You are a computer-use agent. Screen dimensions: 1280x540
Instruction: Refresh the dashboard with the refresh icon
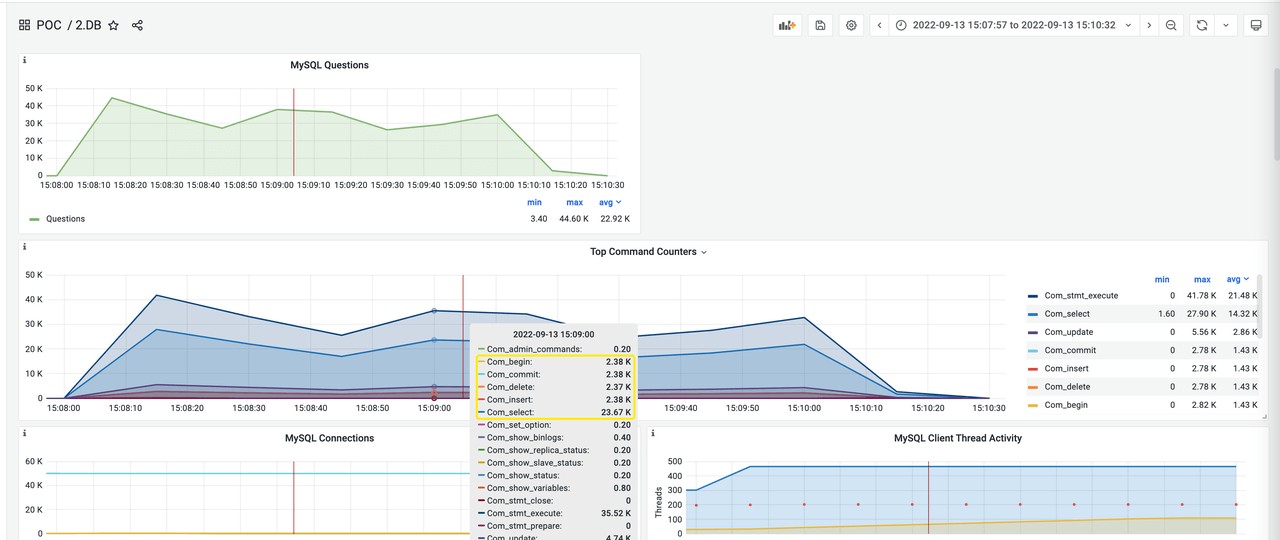point(1202,25)
